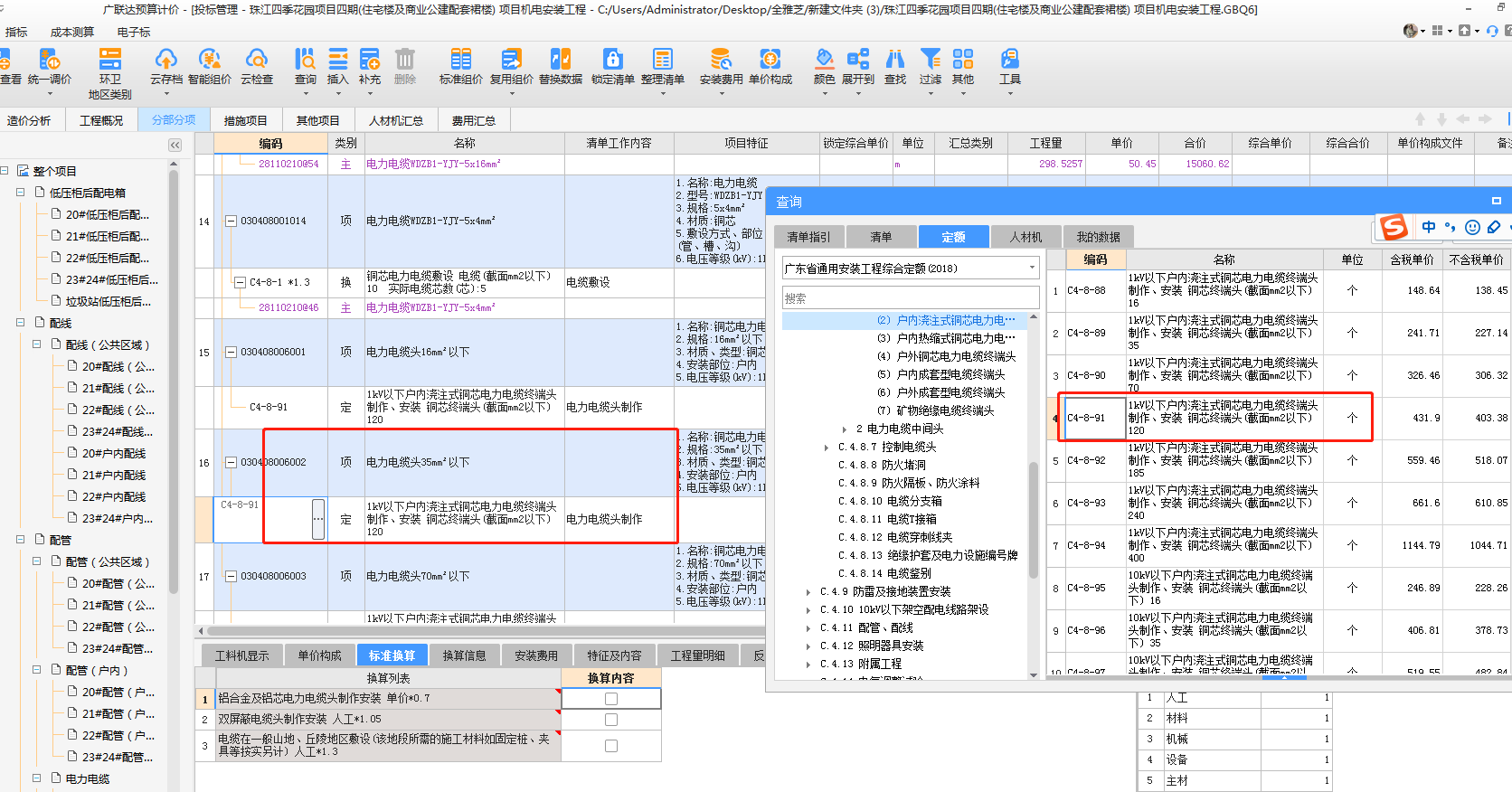The height and width of the screenshot is (792, 1512).
Task: Switch to 清单指引 tab in query dialog
Action: point(808,237)
